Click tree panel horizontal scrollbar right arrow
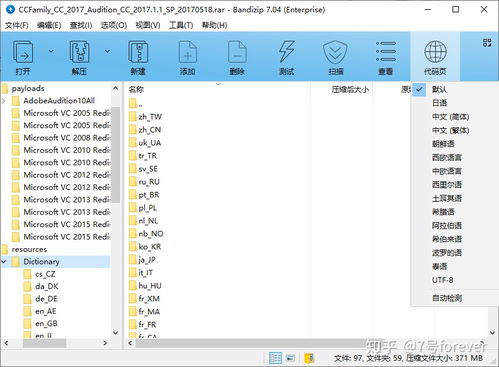The image size is (499, 367). pyautogui.click(x=105, y=343)
